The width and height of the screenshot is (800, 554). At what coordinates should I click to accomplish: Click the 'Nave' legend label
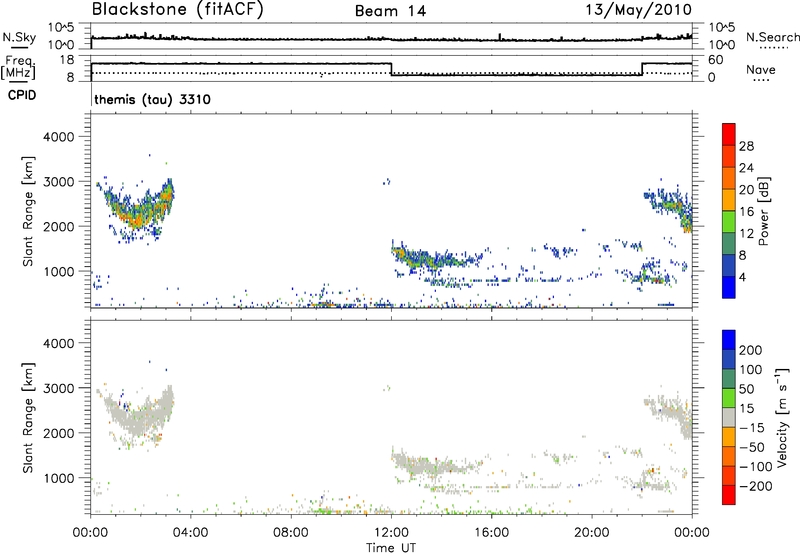(761, 70)
